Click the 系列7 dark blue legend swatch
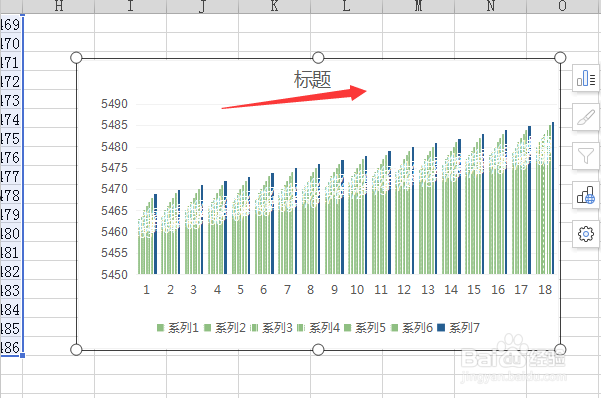The height and width of the screenshot is (398, 601). click(441, 327)
